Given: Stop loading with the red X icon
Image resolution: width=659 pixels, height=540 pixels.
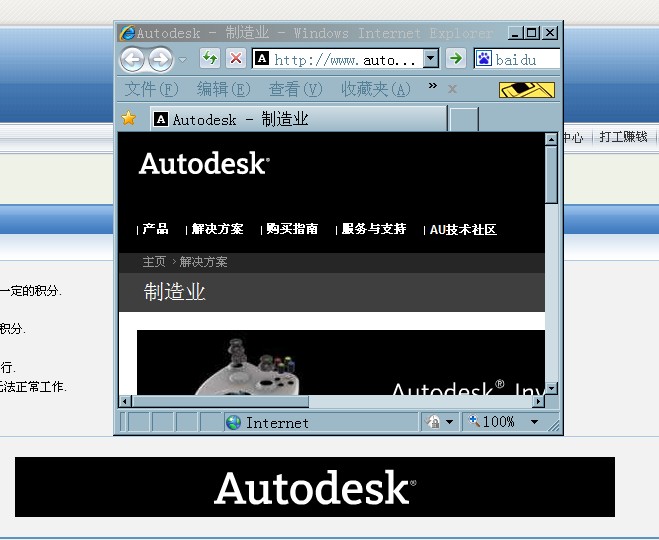Looking at the screenshot, I should pyautogui.click(x=236, y=58).
